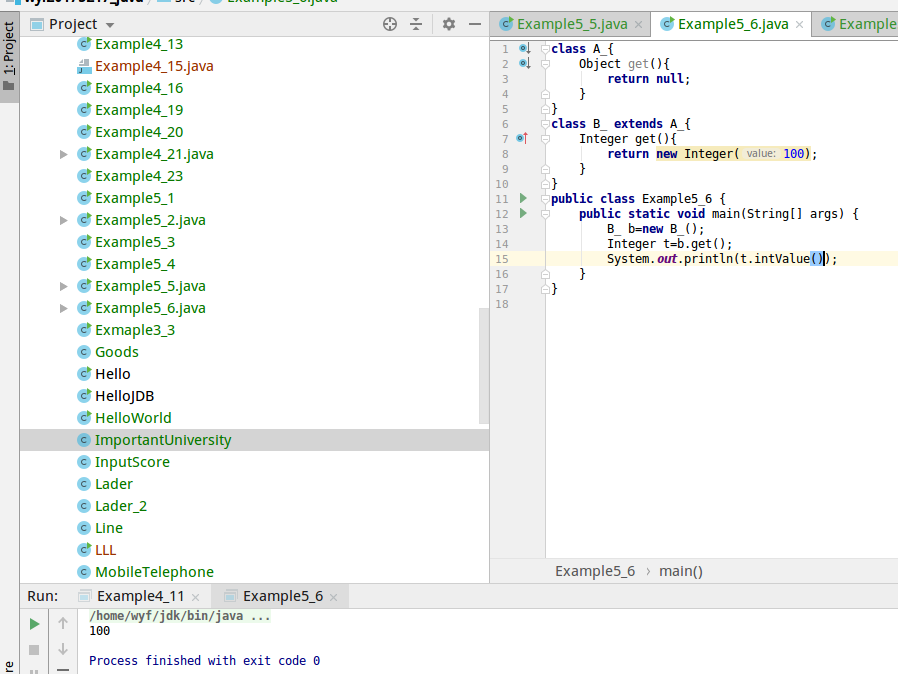Open InputScore class

(132, 462)
